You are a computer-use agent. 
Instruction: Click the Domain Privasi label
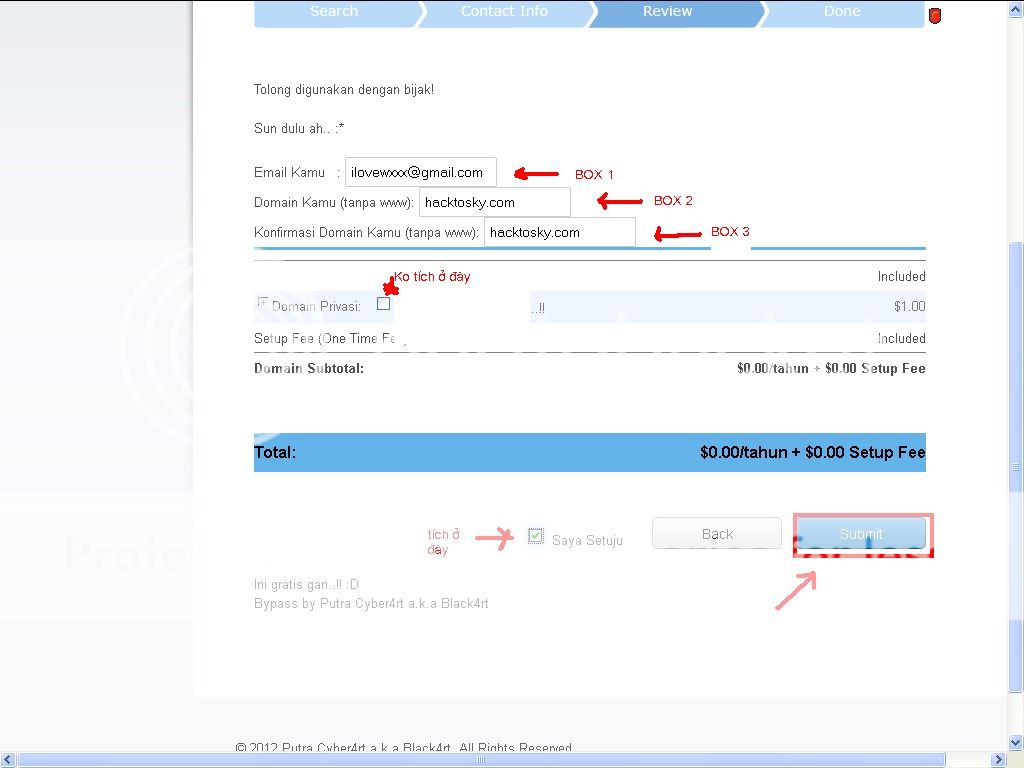(316, 306)
